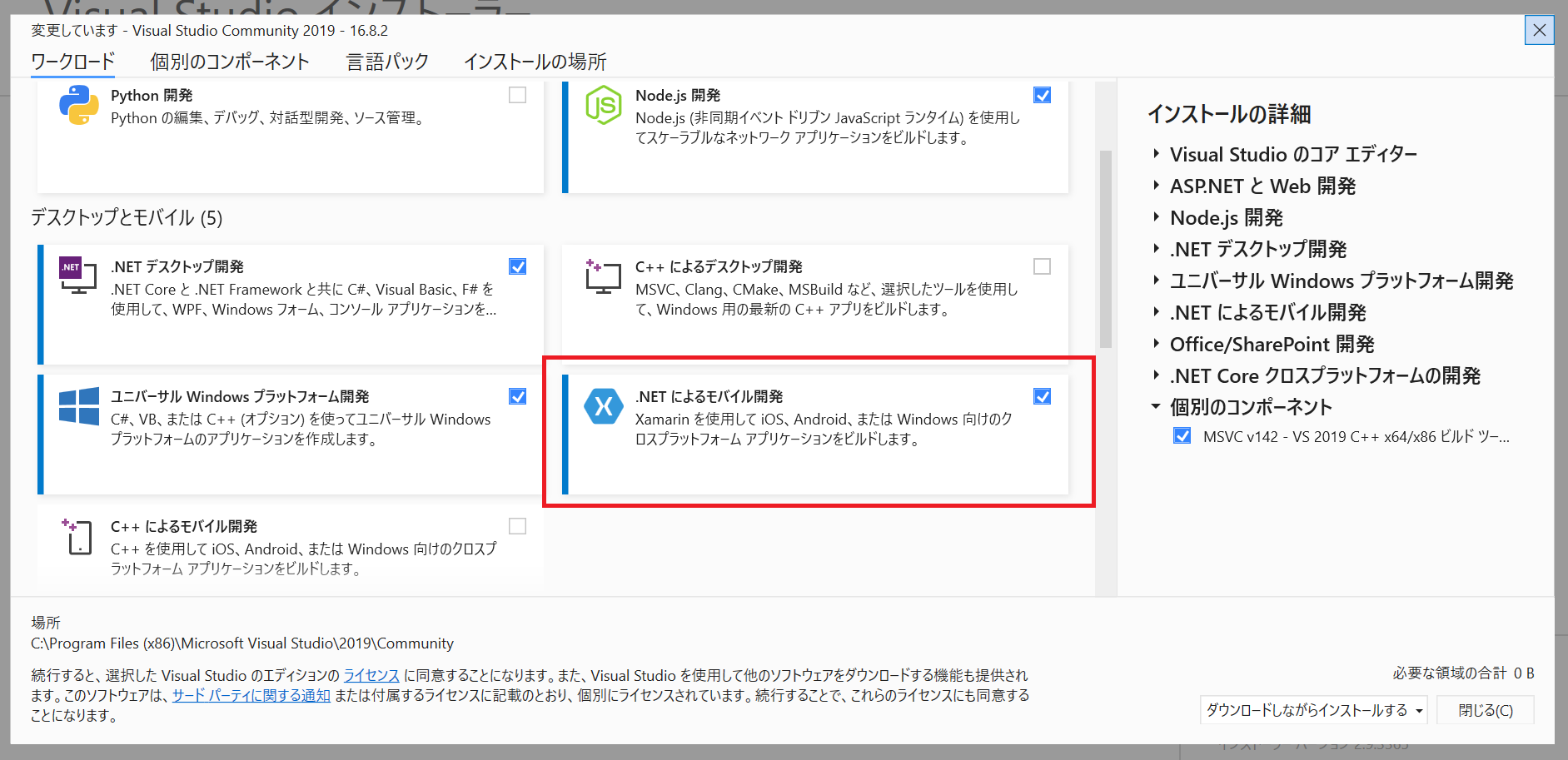Expand ASP.NET と Web 開発 details

(1156, 186)
